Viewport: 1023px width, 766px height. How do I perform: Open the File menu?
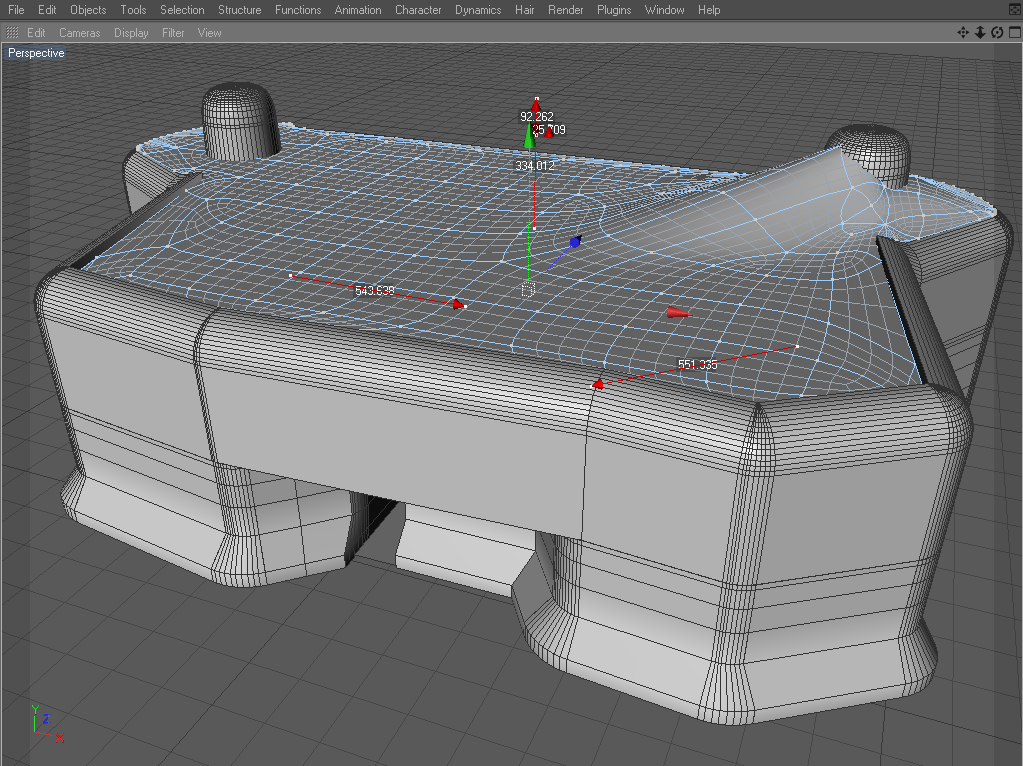click(16, 10)
